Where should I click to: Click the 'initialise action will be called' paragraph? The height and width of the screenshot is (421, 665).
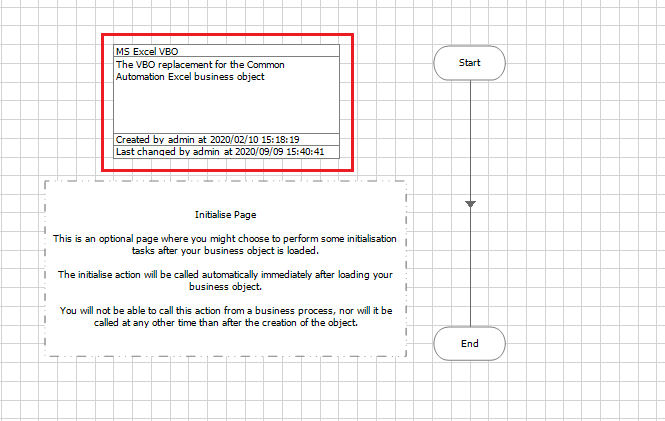[x=225, y=281]
